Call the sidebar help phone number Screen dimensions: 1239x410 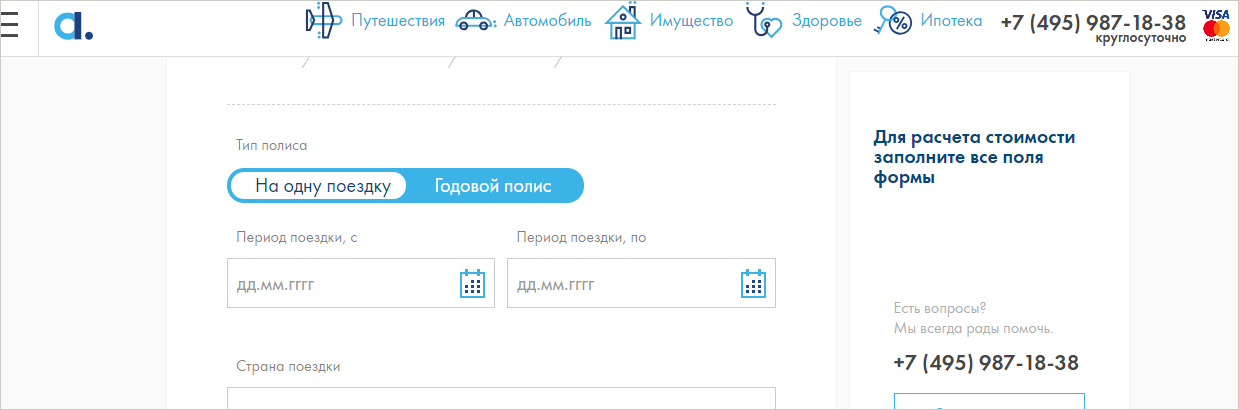tap(985, 363)
